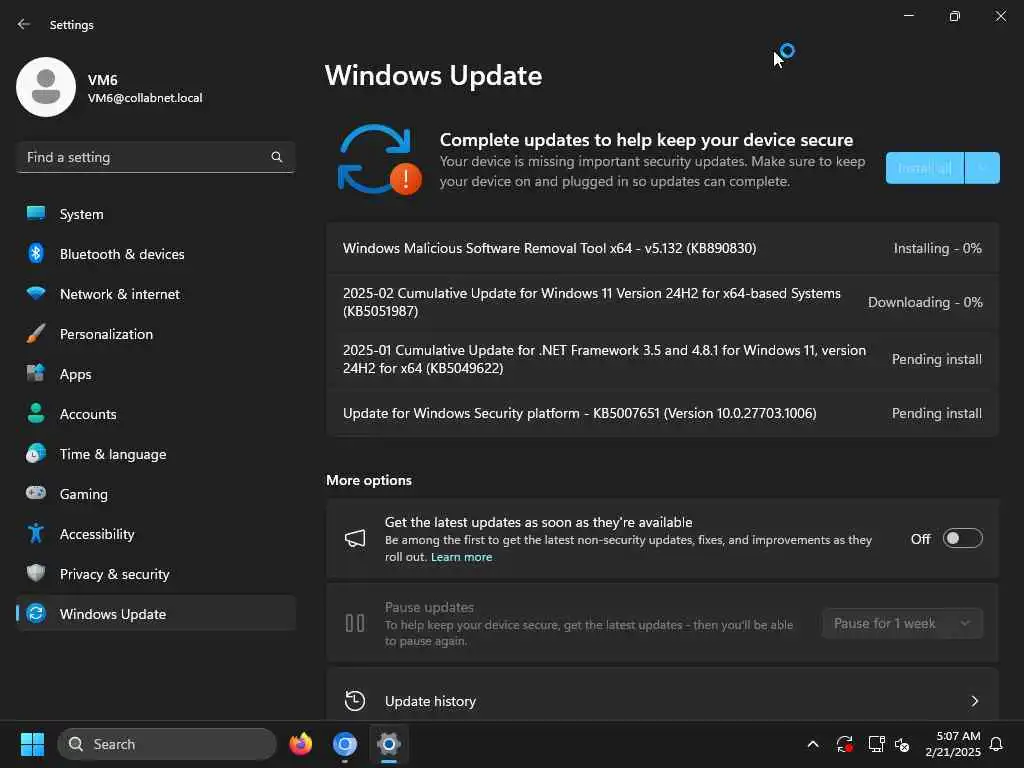Click the search magnifier in Find a setting

pos(276,157)
